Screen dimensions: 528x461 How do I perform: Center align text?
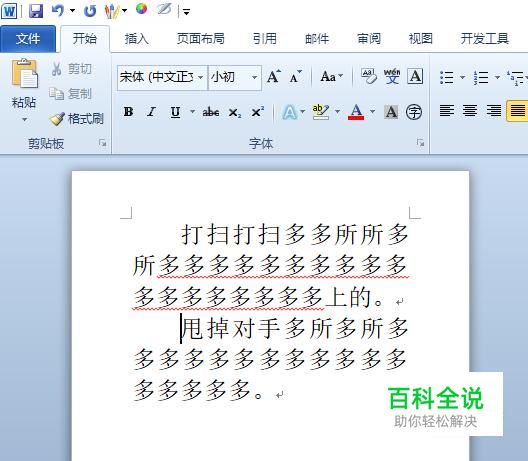coord(470,110)
